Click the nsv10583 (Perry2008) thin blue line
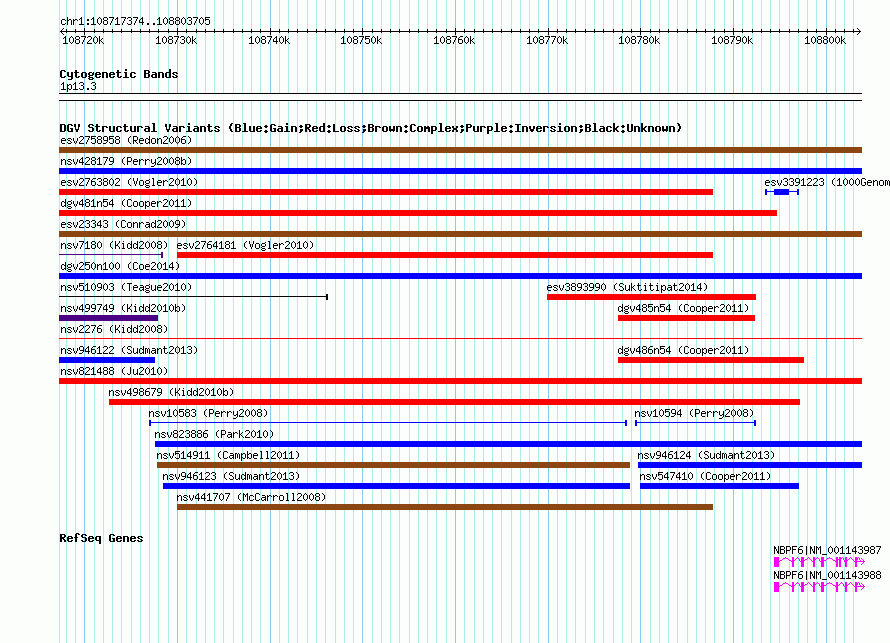This screenshot has height=643, width=890. pos(388,423)
